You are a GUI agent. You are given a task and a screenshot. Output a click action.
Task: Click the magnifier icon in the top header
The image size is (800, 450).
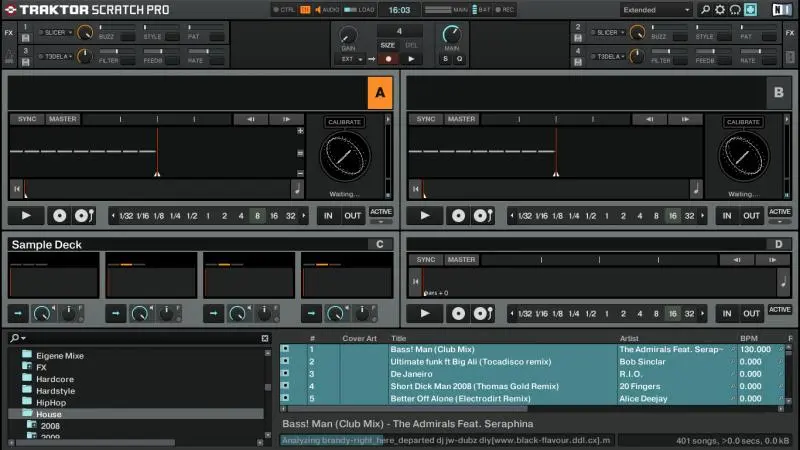click(705, 10)
